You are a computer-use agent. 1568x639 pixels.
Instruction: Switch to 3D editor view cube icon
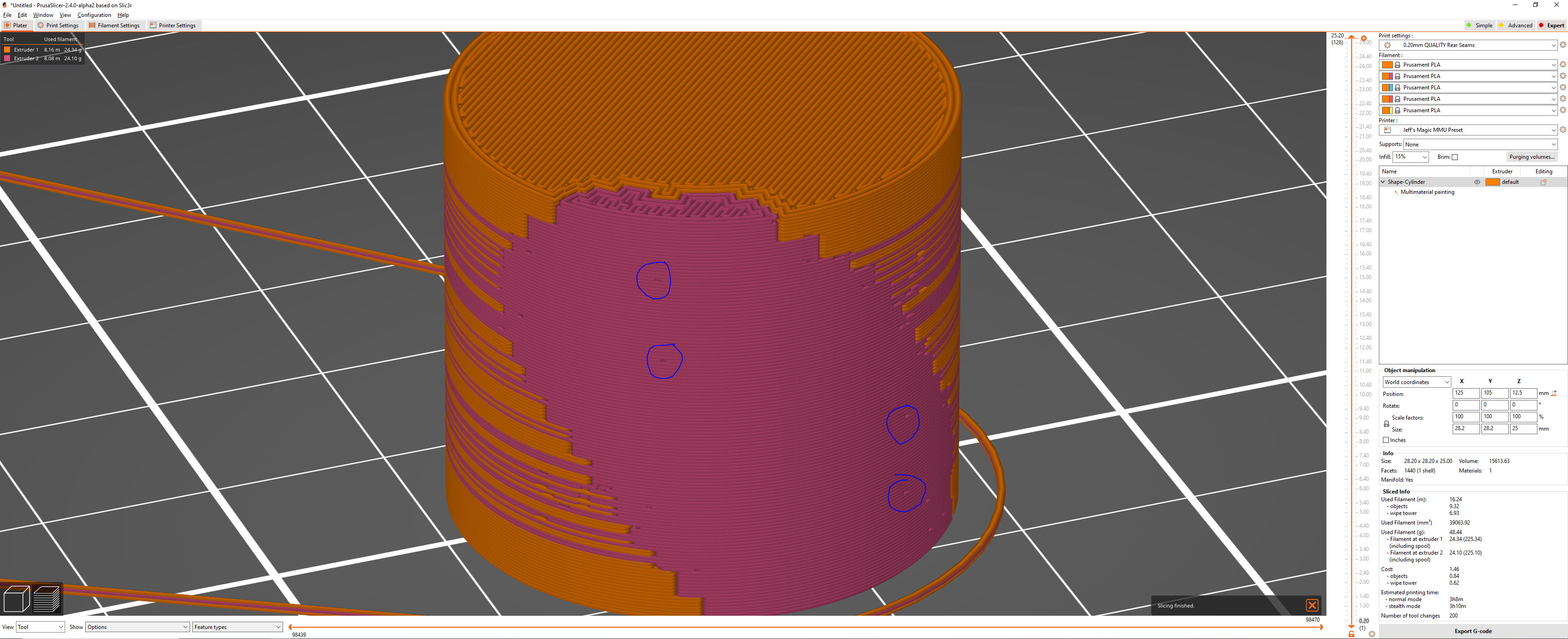pyautogui.click(x=16, y=598)
